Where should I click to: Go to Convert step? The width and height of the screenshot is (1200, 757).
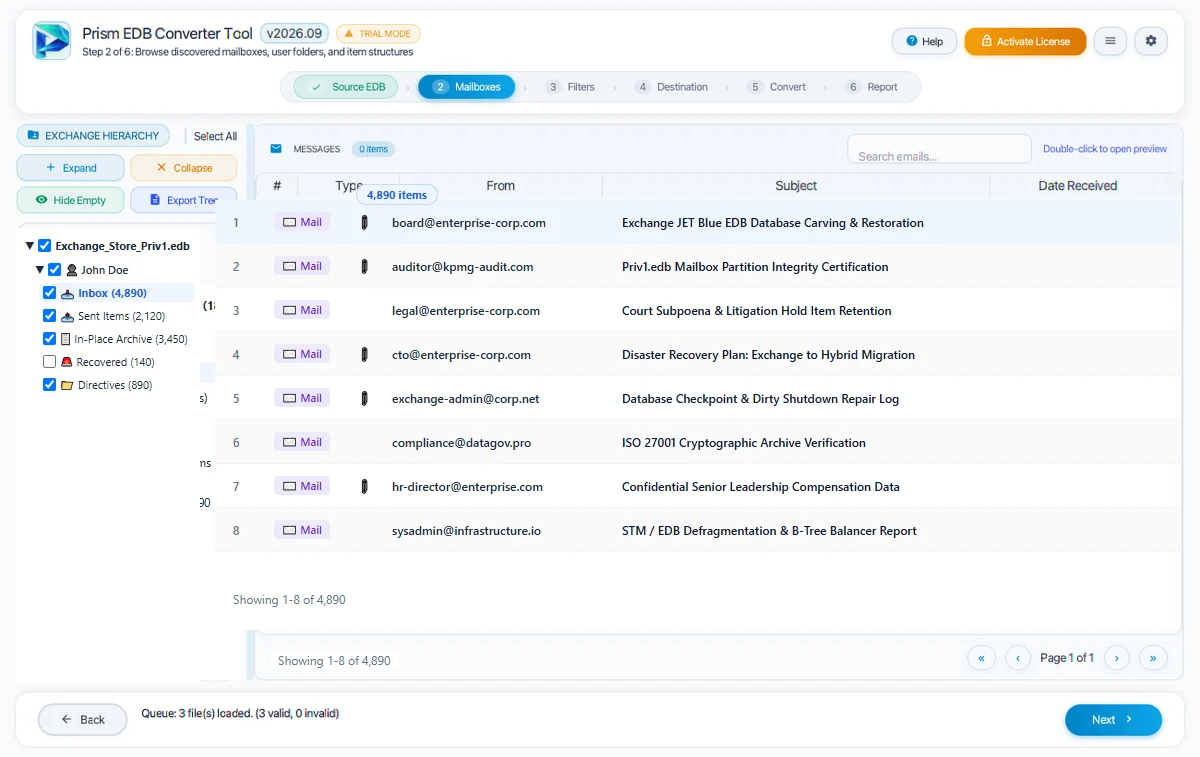777,87
